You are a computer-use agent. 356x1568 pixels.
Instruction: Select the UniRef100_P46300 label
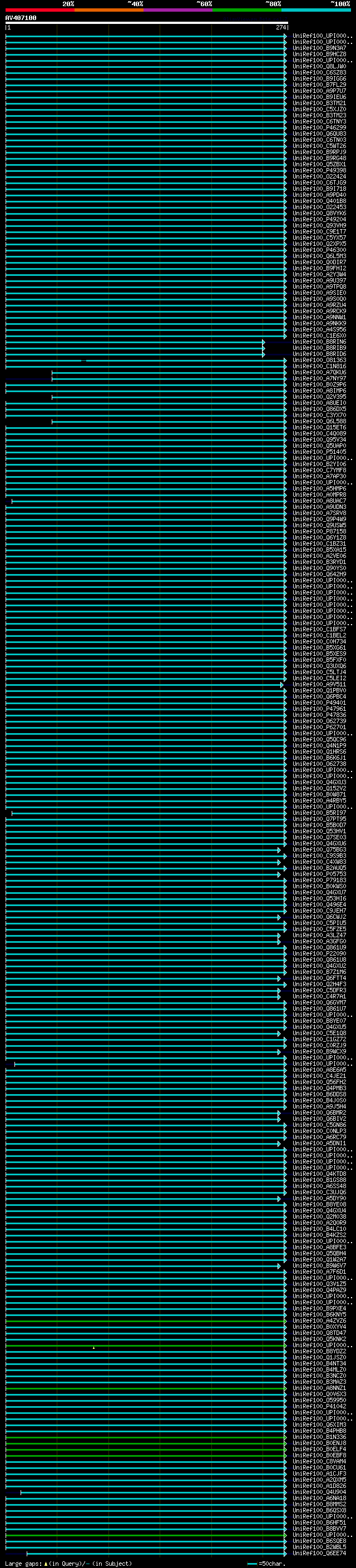tap(319, 250)
